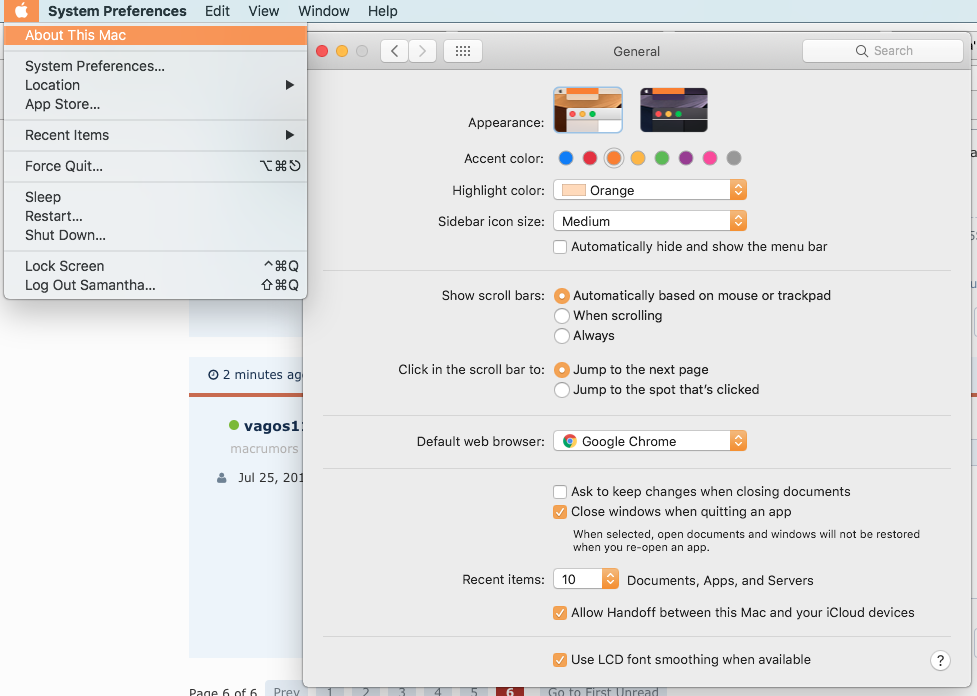Choose Sleep from Apple menu
This screenshot has height=696, width=977.
tap(155, 197)
